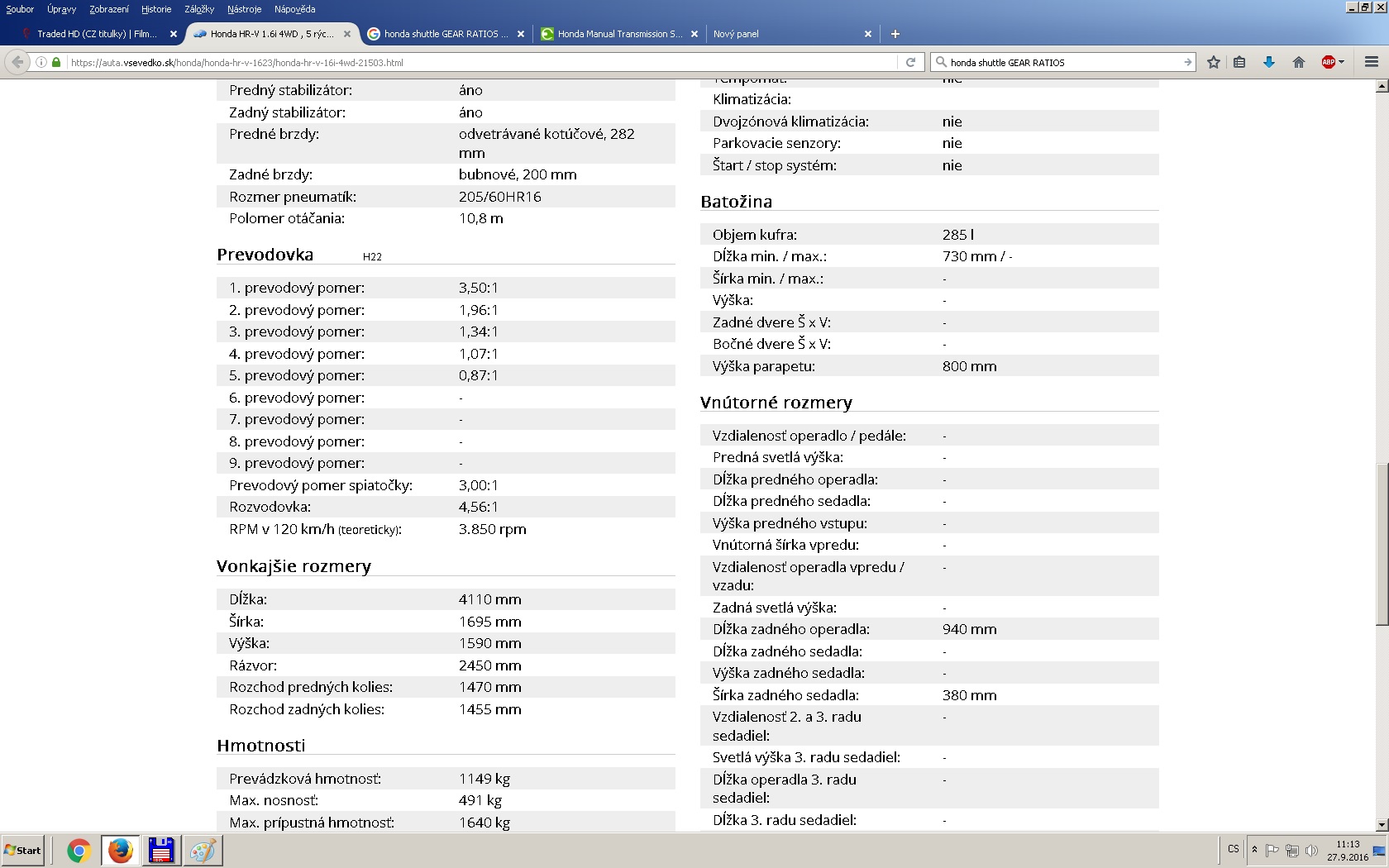Screen dimensions: 1389x868
Task: Click the Windows Start button
Action: 23,850
